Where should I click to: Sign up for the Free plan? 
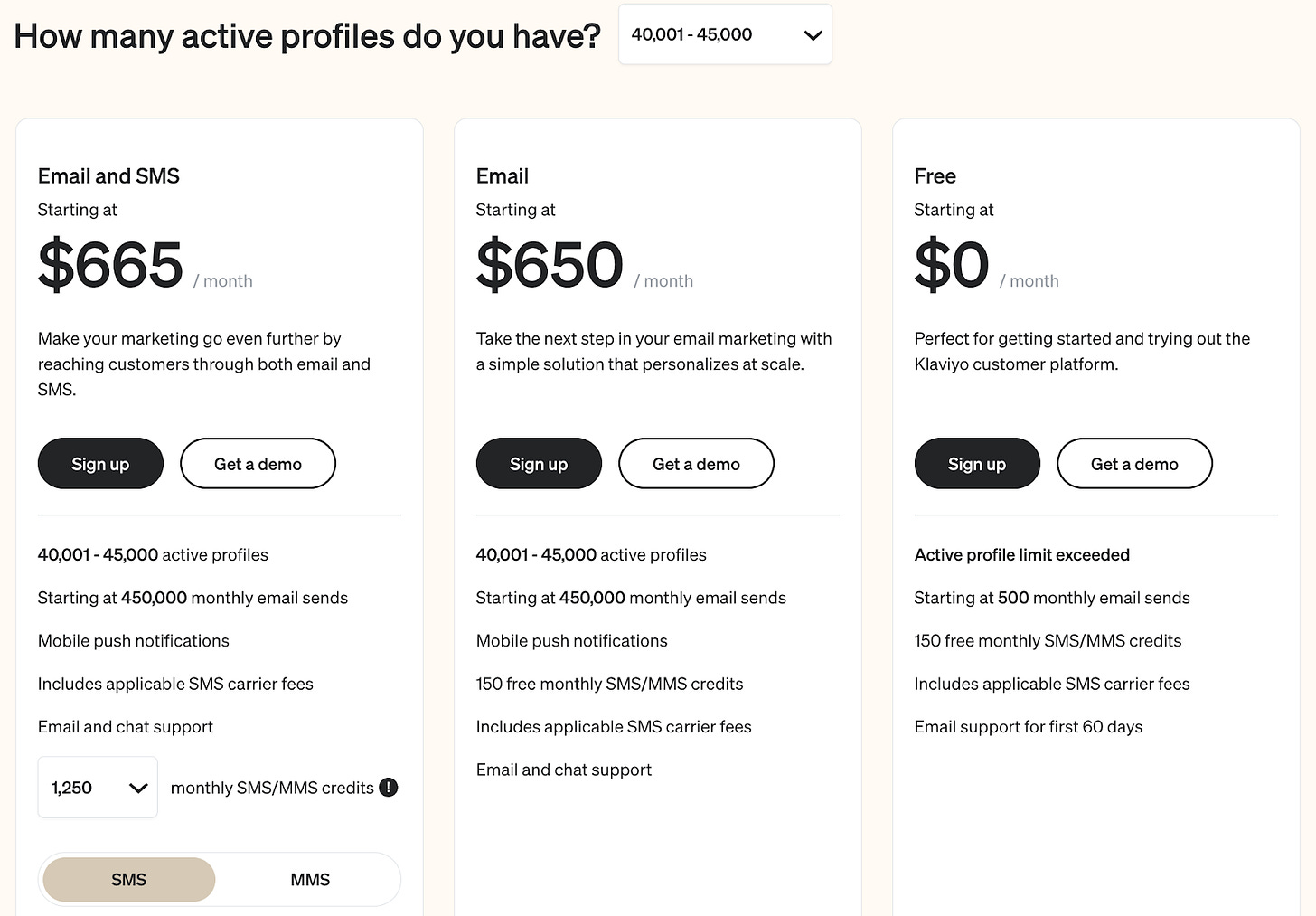tap(977, 464)
